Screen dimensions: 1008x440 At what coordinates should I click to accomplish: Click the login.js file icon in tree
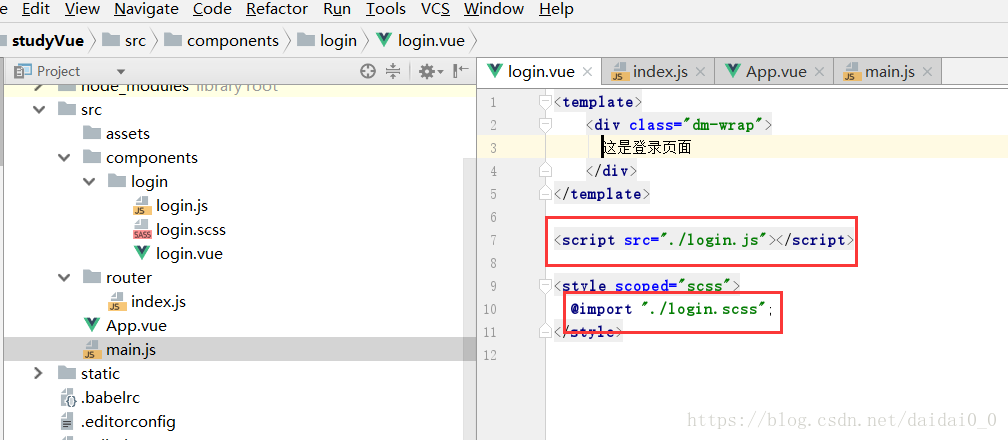142,206
